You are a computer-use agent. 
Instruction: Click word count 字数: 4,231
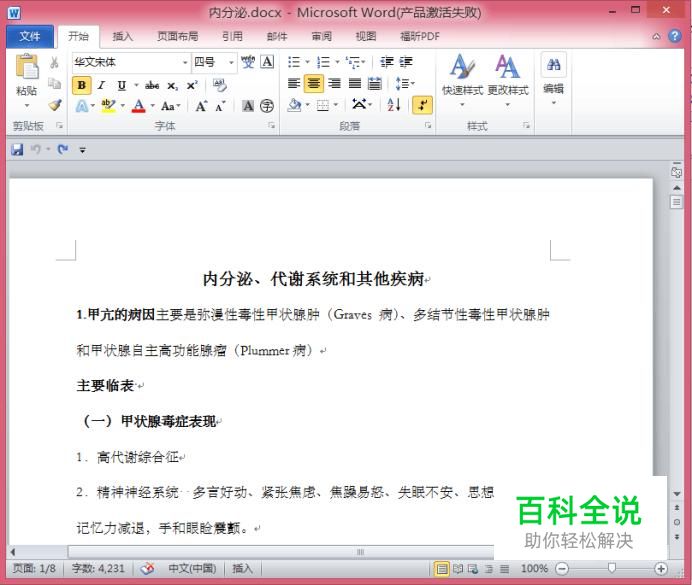click(98, 569)
